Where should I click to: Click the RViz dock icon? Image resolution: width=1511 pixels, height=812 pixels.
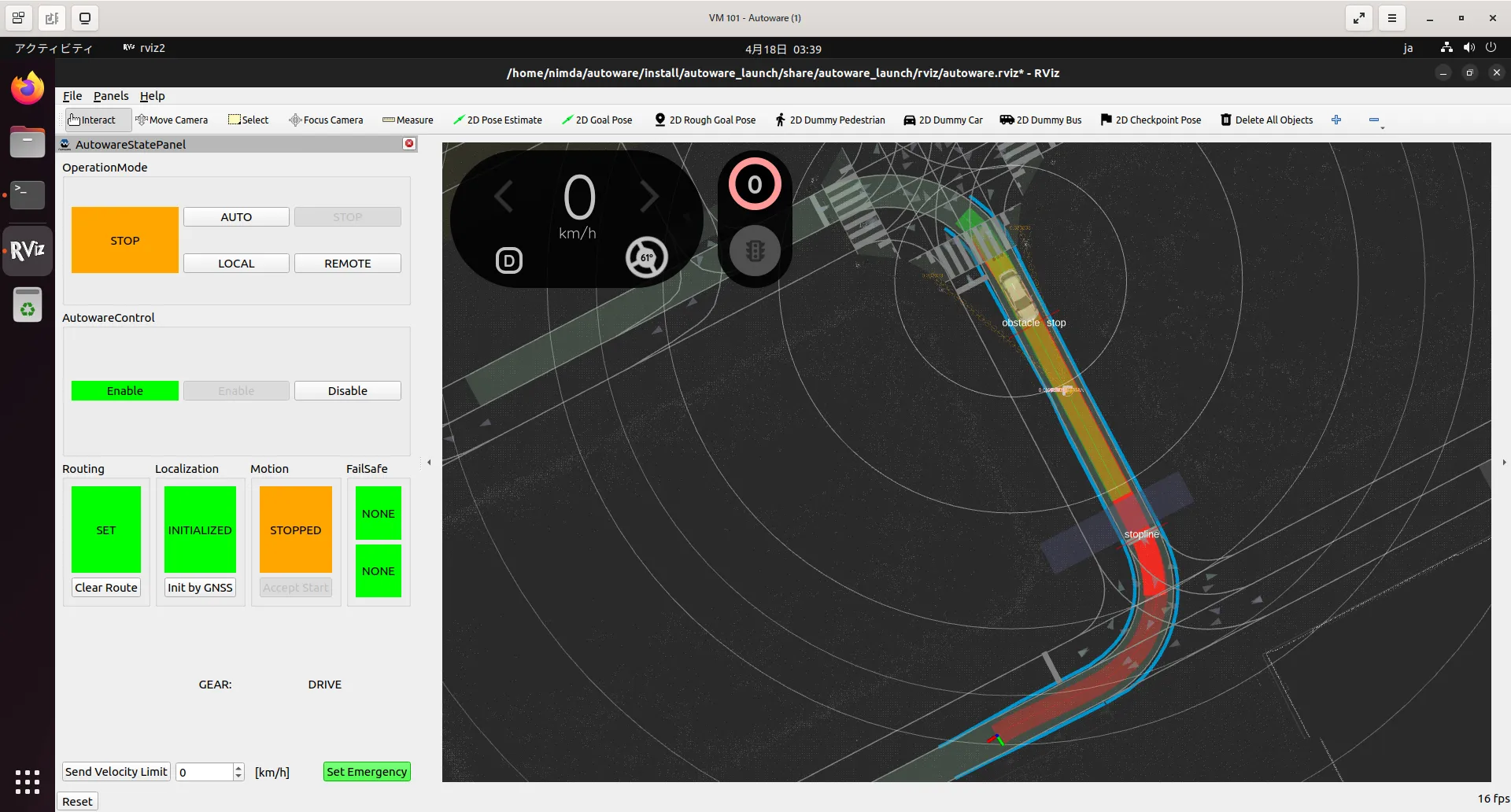coord(28,250)
